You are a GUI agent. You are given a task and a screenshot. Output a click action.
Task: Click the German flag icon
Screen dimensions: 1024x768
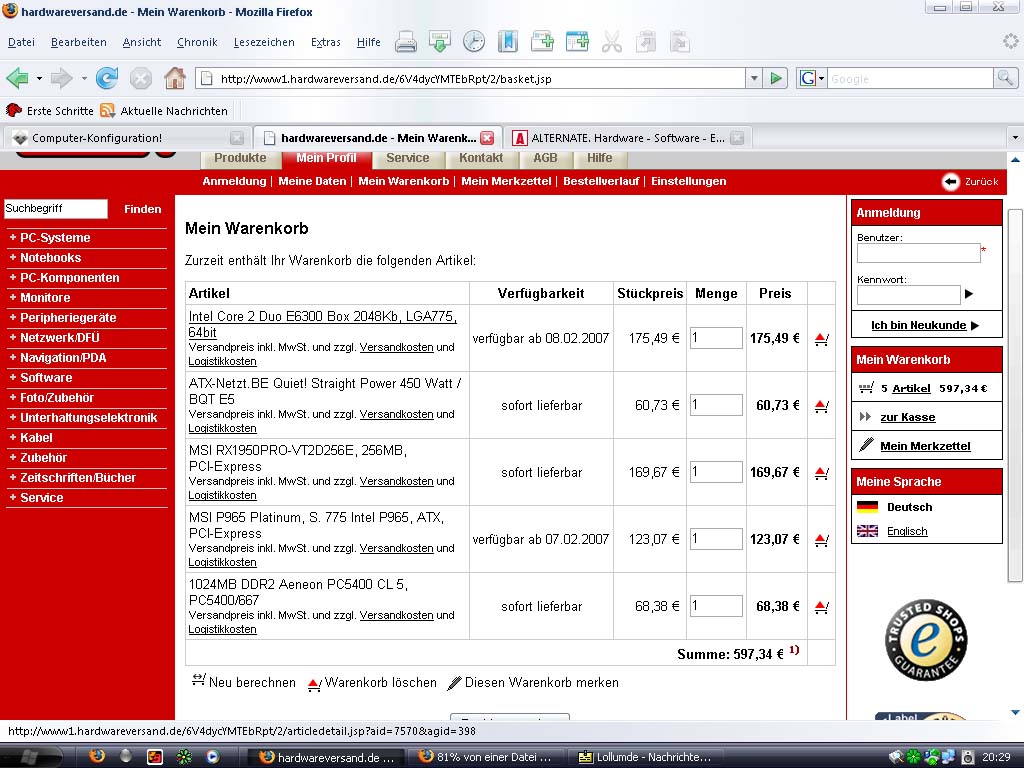(x=867, y=507)
